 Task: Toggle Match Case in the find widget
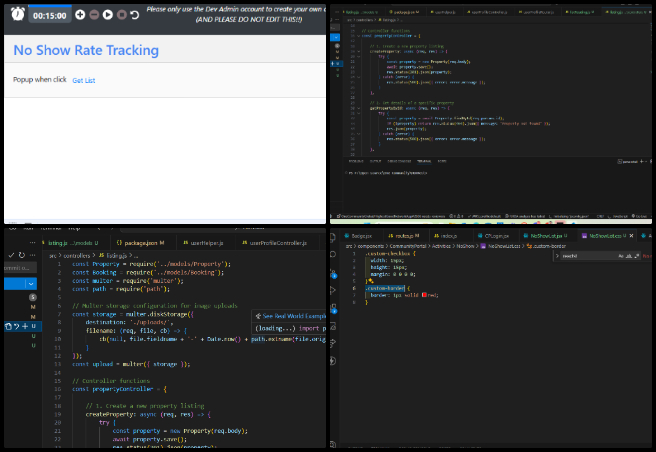[621, 256]
